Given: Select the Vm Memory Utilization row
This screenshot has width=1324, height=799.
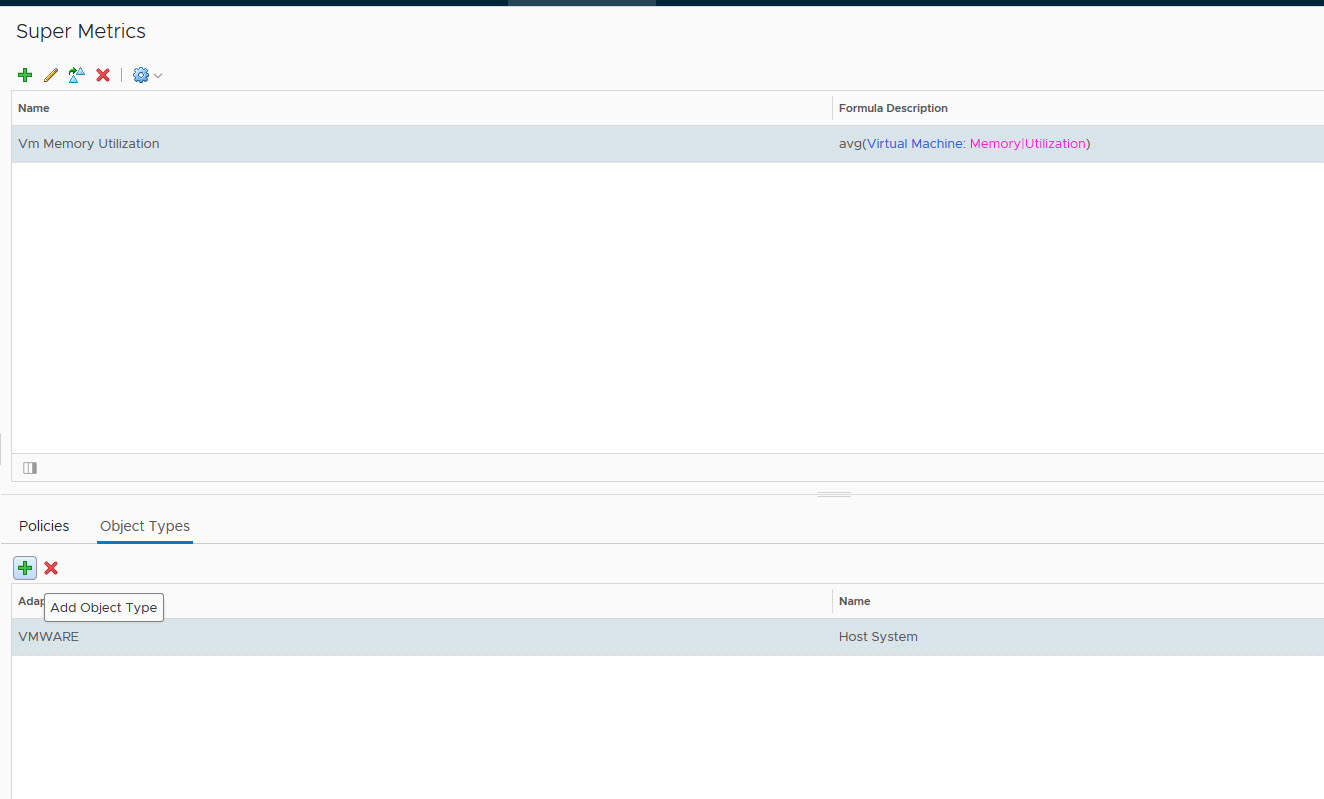Looking at the screenshot, I should (89, 144).
